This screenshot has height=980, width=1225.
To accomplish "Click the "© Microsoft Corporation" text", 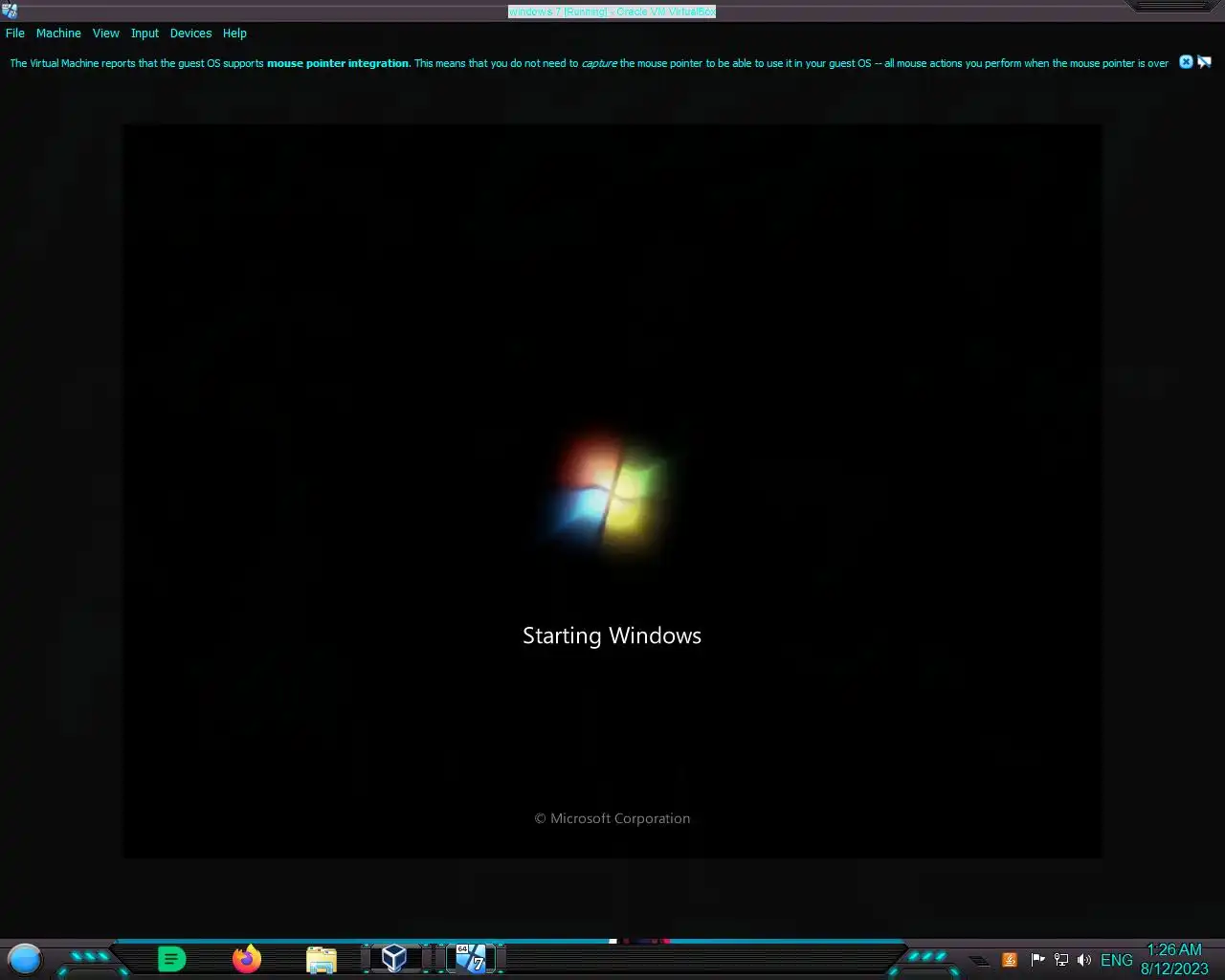I will pyautogui.click(x=612, y=818).
